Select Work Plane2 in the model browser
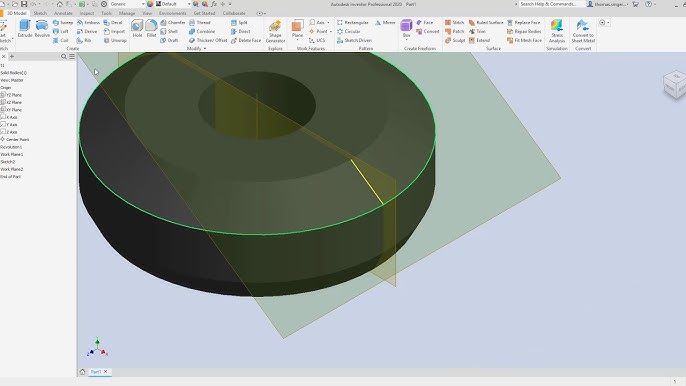Screen dimensions: 686x386 coord(12,169)
